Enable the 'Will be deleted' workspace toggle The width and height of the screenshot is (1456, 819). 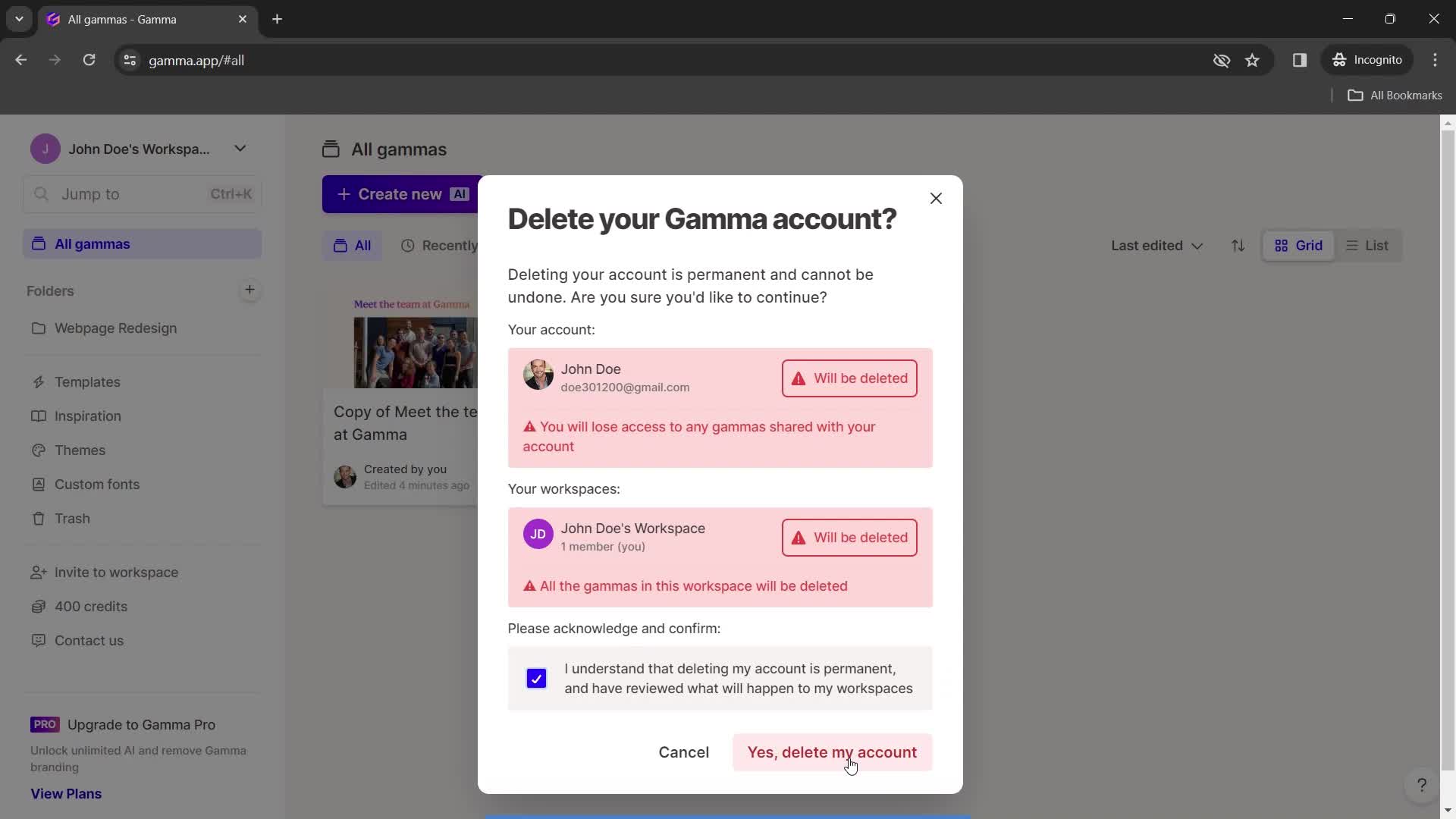[x=850, y=537]
